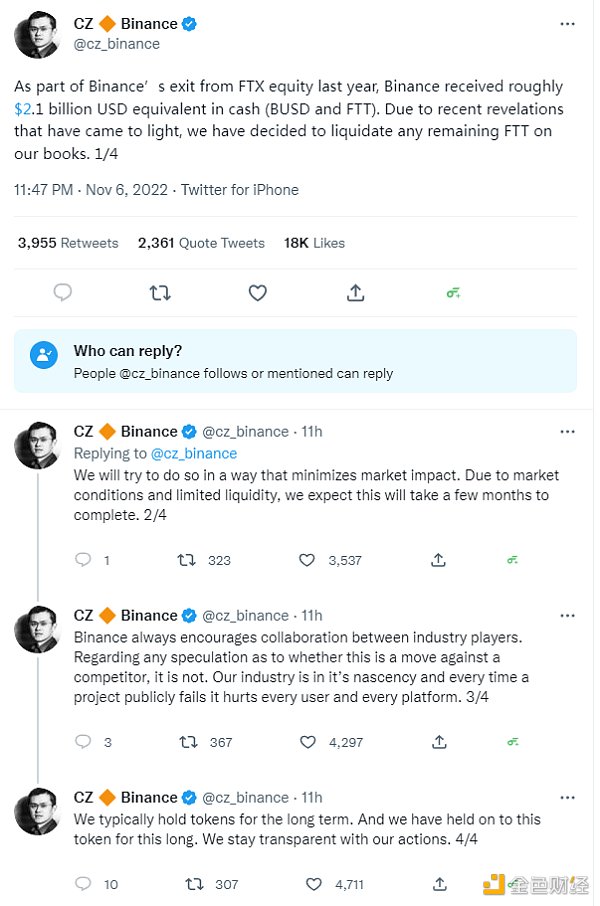Open more options on 4/4 reply
This screenshot has width=600, height=906.
tap(568, 797)
